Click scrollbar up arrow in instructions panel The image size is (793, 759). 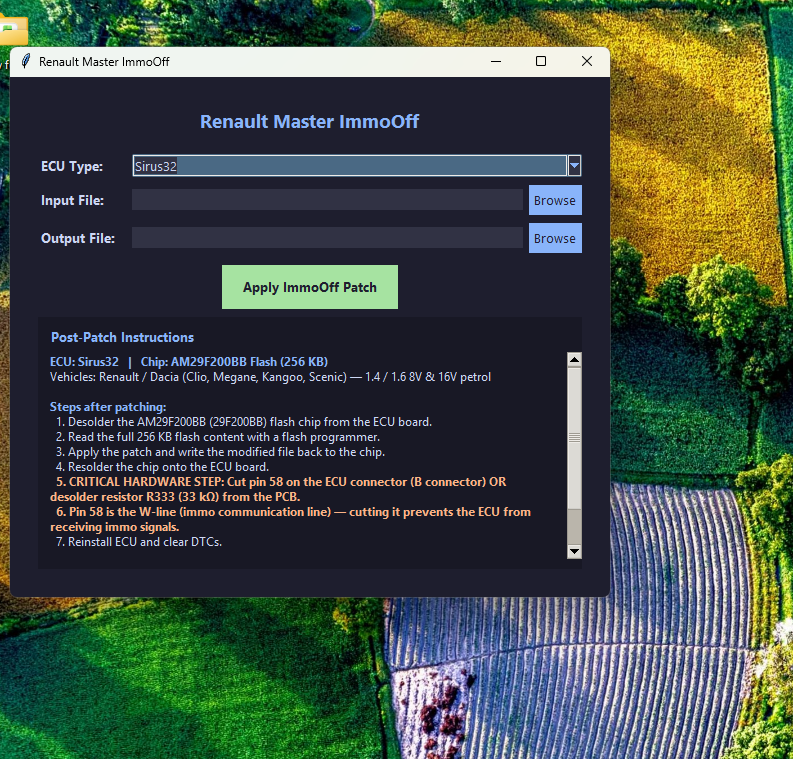[x=574, y=360]
